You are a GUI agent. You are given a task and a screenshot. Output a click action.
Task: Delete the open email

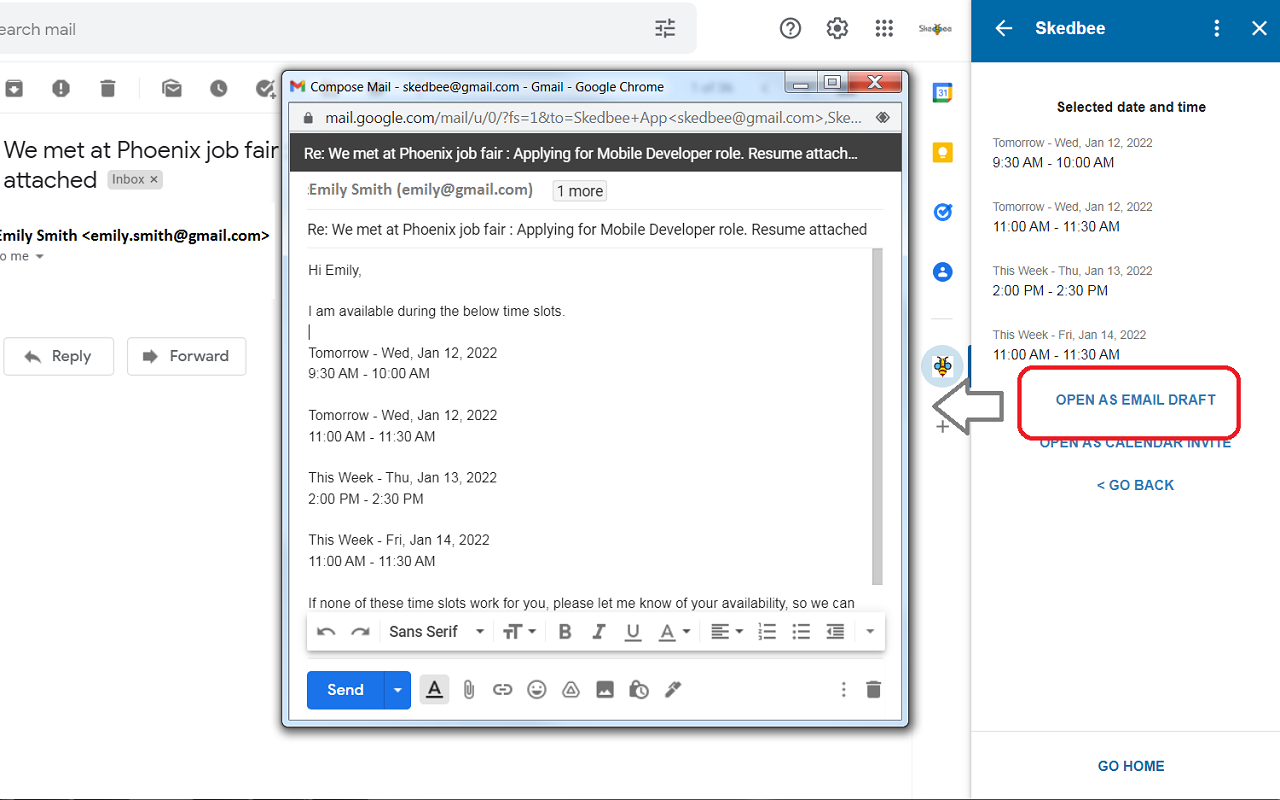(108, 89)
